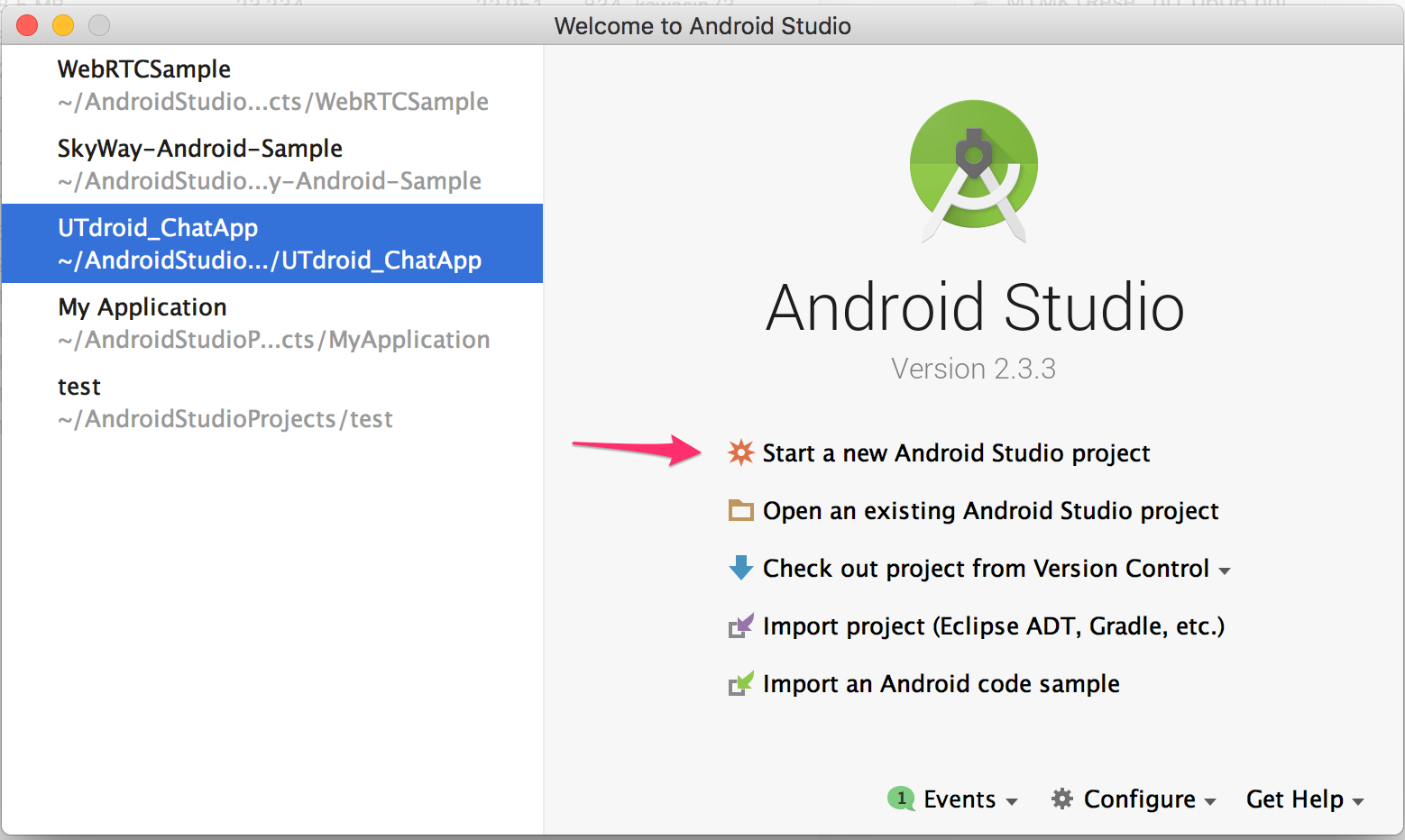Image resolution: width=1405 pixels, height=840 pixels.
Task: Start a new Android Studio project
Action: 956,453
